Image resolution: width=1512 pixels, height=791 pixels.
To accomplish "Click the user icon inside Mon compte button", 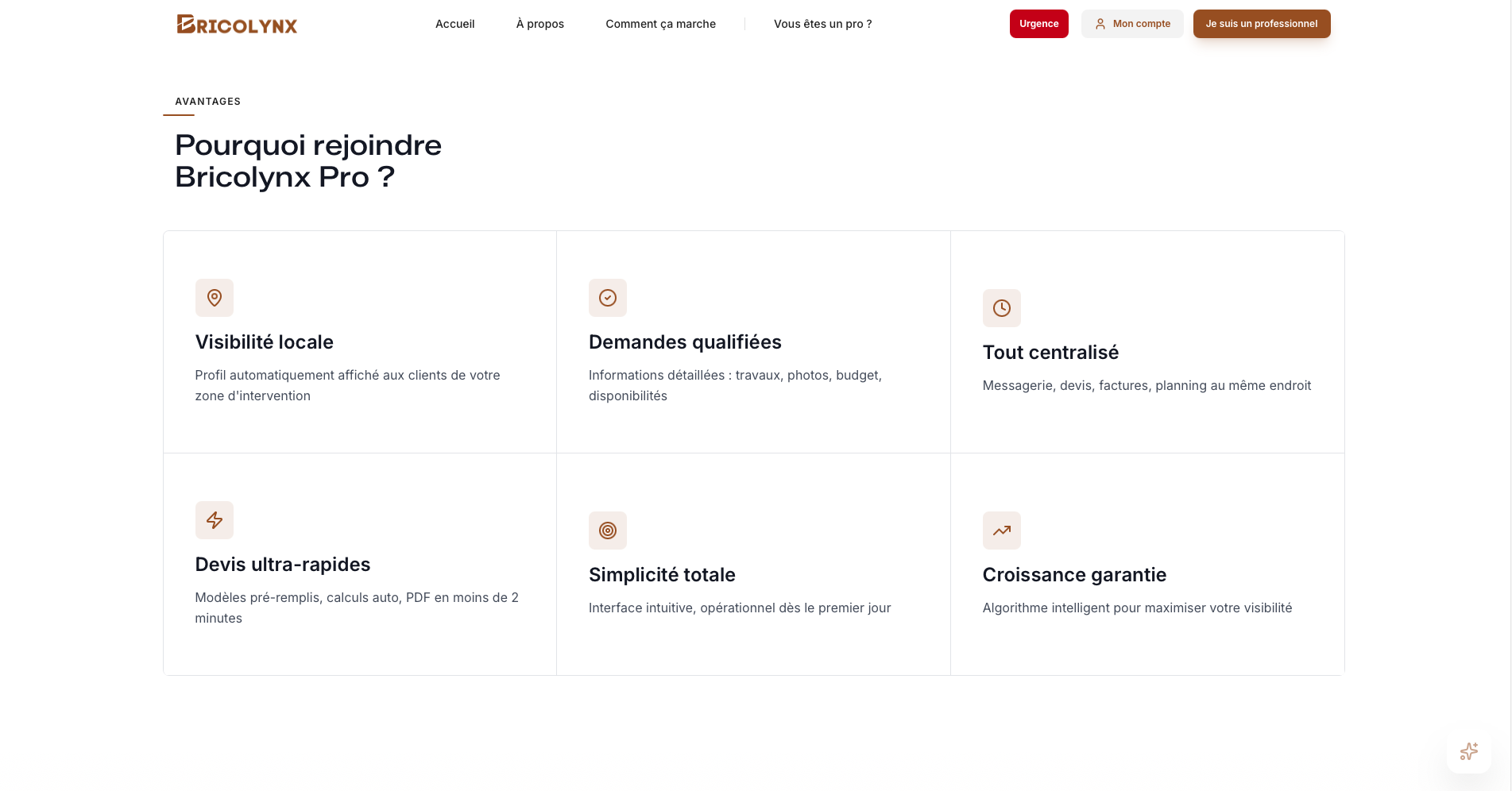I will (x=1100, y=24).
